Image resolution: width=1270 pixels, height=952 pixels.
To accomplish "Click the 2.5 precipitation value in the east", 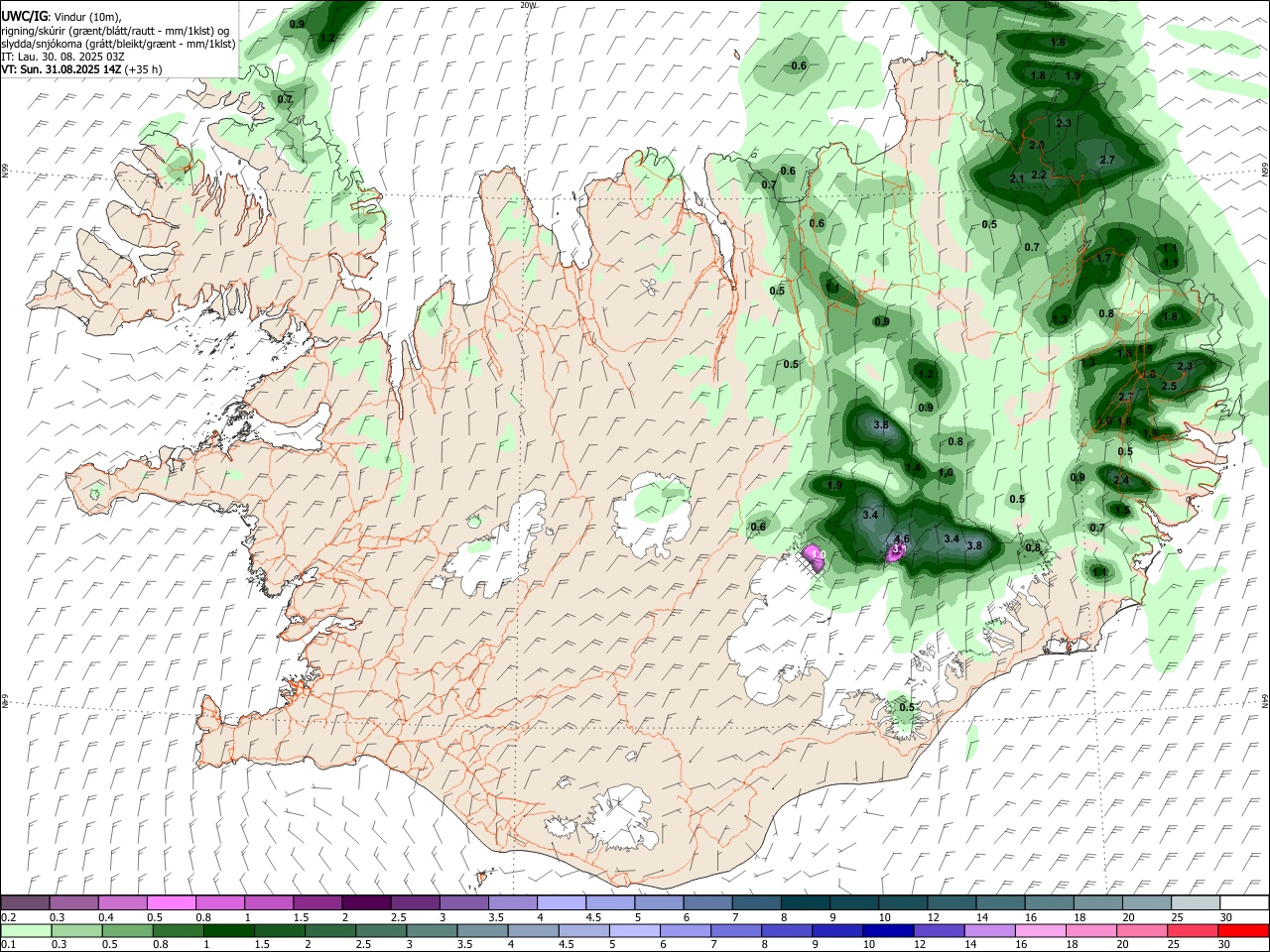I will click(1169, 387).
